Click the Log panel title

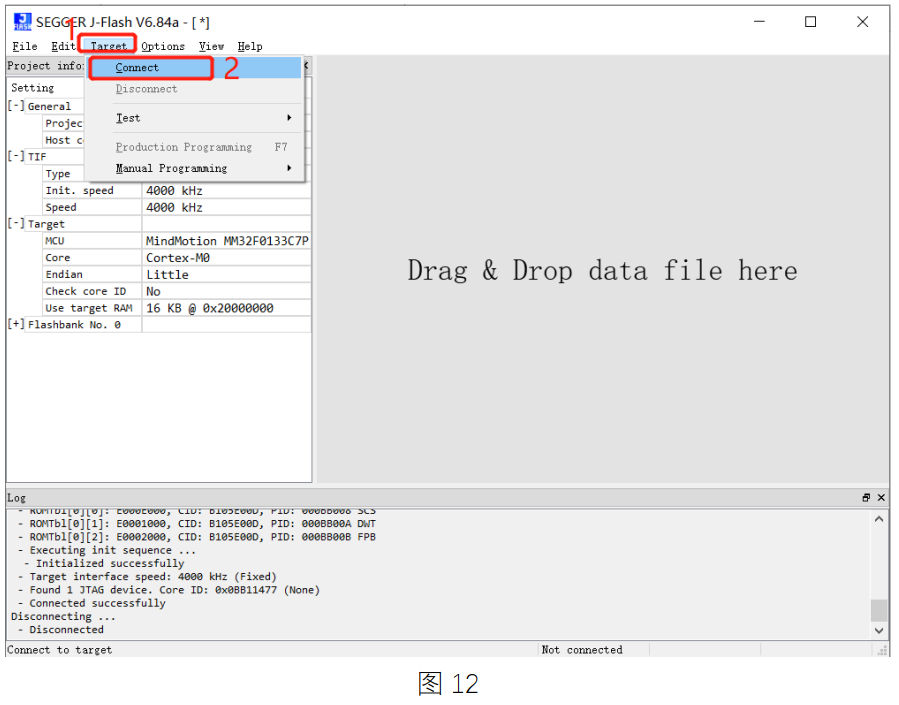coord(17,498)
